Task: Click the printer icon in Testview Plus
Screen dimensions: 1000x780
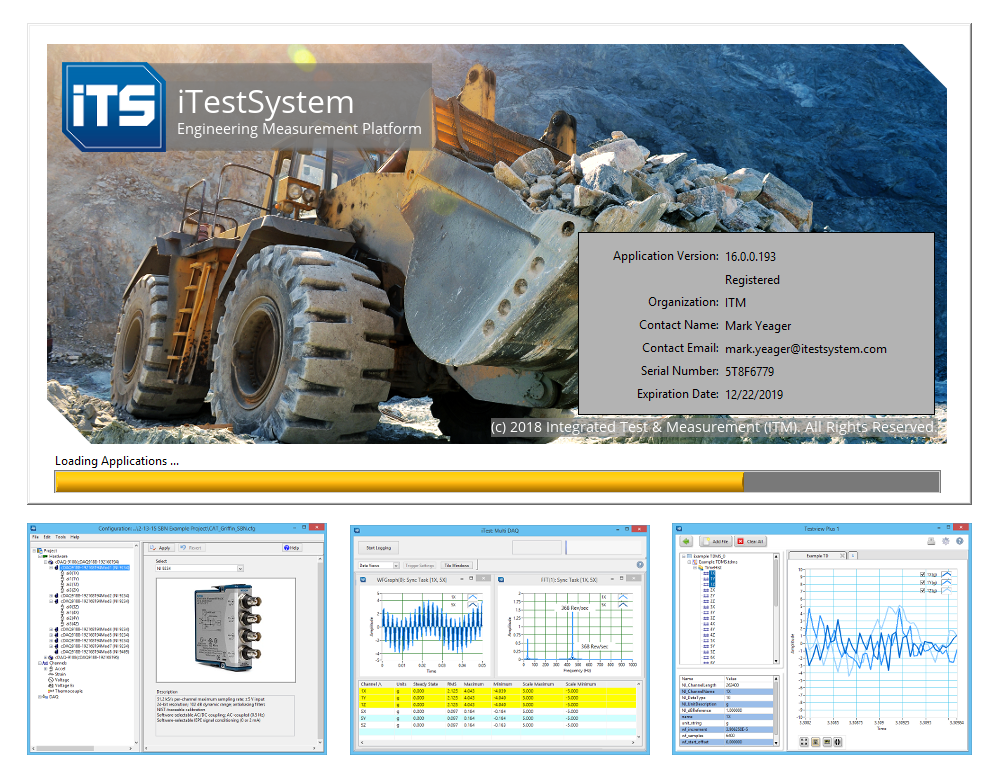Action: [931, 541]
